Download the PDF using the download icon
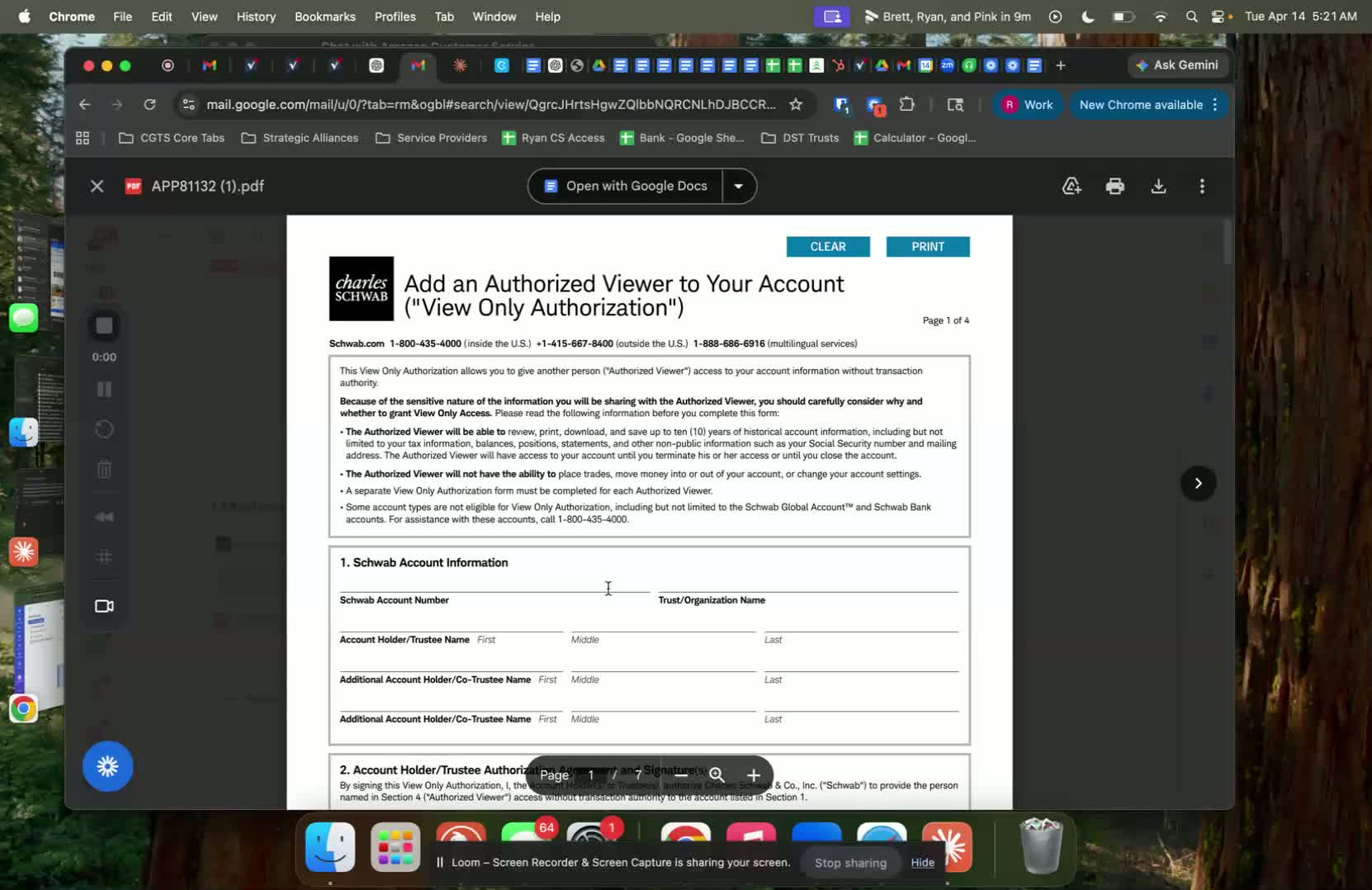The image size is (1372, 890). coord(1159,187)
